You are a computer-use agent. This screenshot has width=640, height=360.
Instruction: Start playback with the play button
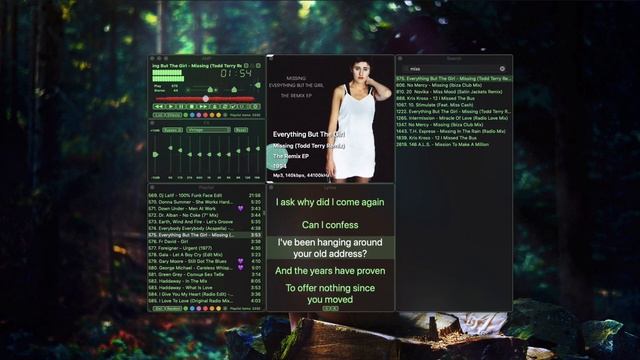point(171,107)
